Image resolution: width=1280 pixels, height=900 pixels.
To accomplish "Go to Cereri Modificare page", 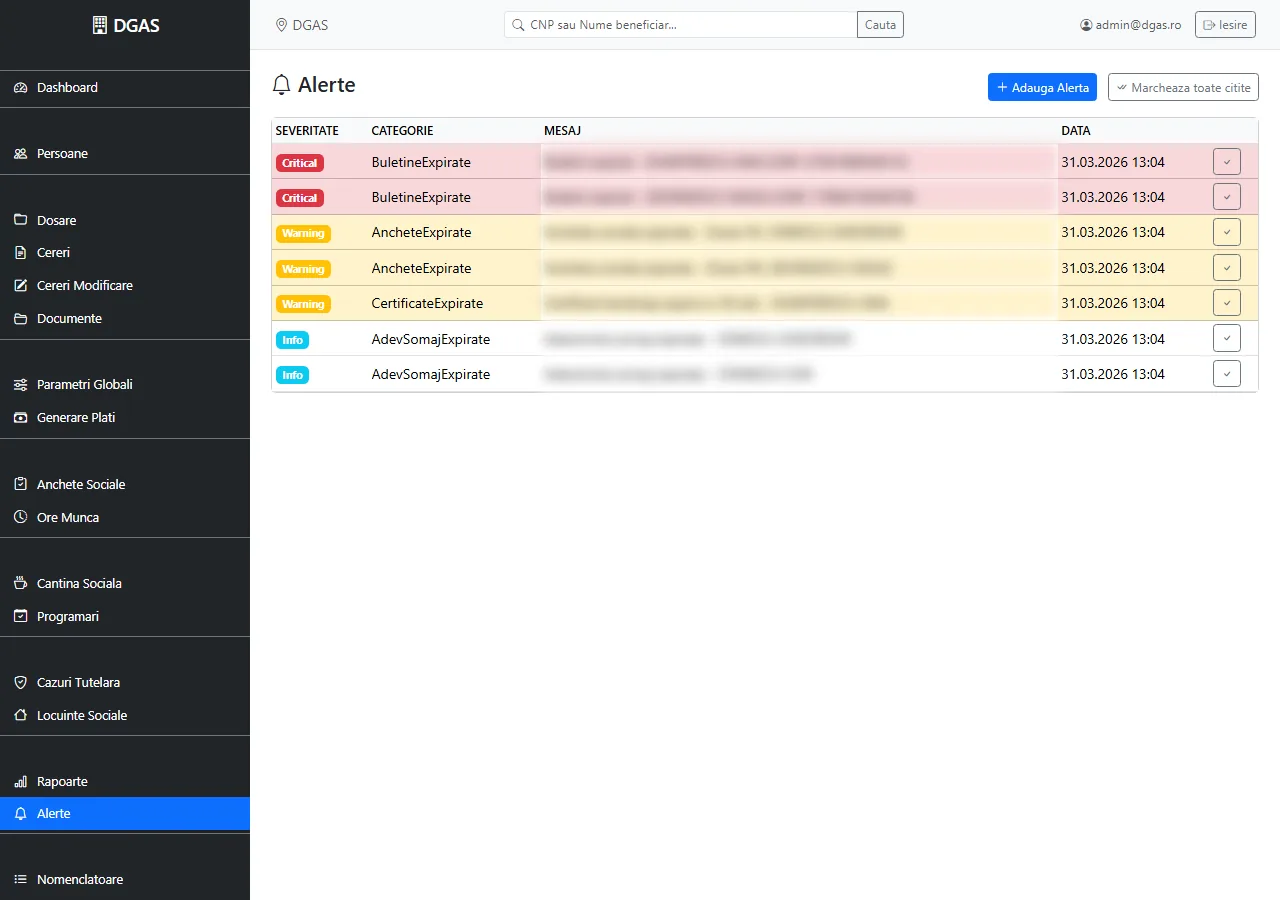I will (125, 286).
